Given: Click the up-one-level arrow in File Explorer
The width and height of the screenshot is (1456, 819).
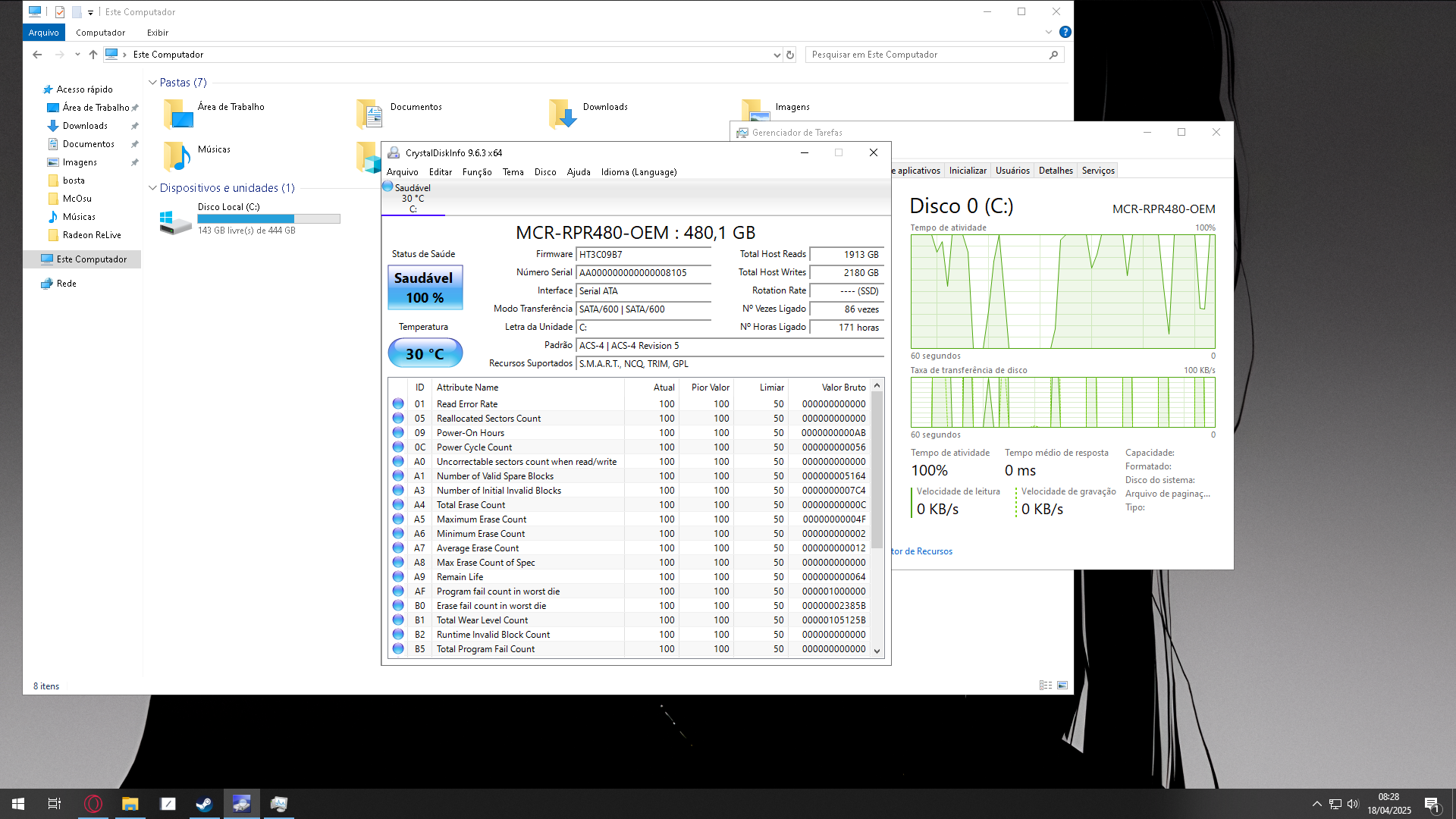Looking at the screenshot, I should pos(93,55).
